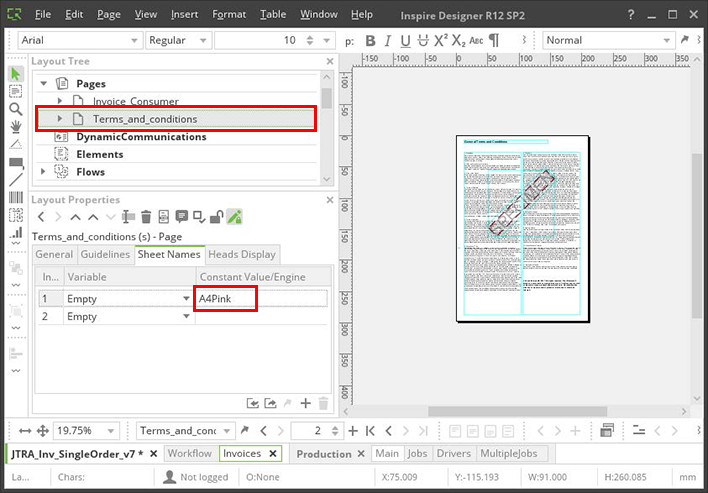
Task: Switch to the Guidelines tab
Action: tap(105, 254)
